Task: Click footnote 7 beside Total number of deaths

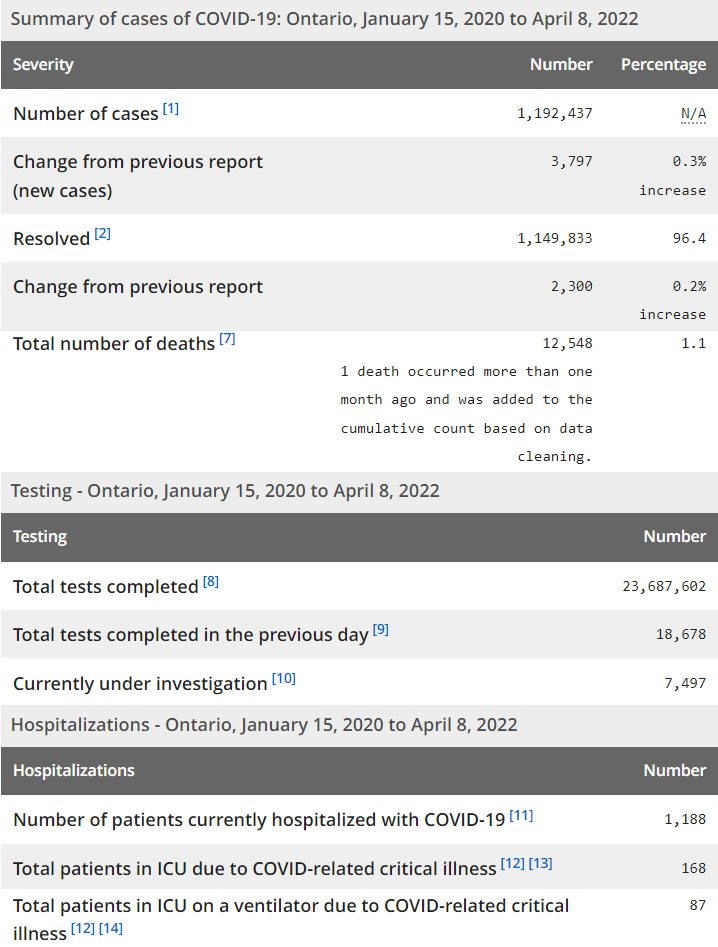Action: click(227, 339)
